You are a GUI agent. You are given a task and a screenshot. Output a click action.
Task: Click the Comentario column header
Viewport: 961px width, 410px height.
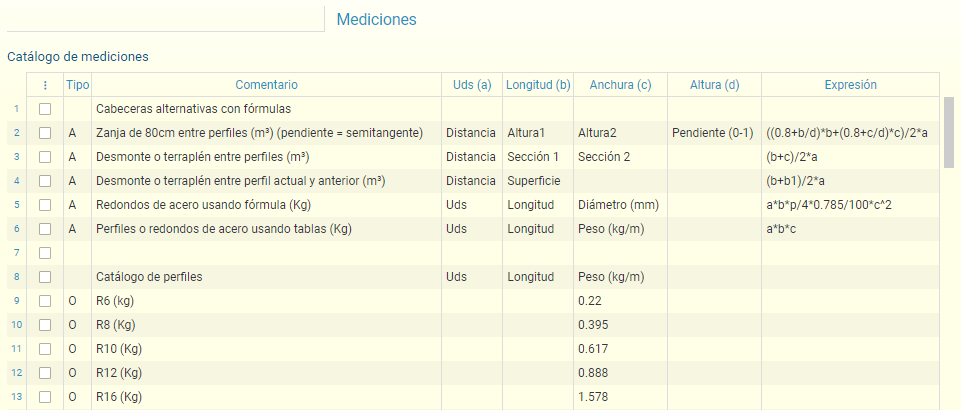(266, 85)
